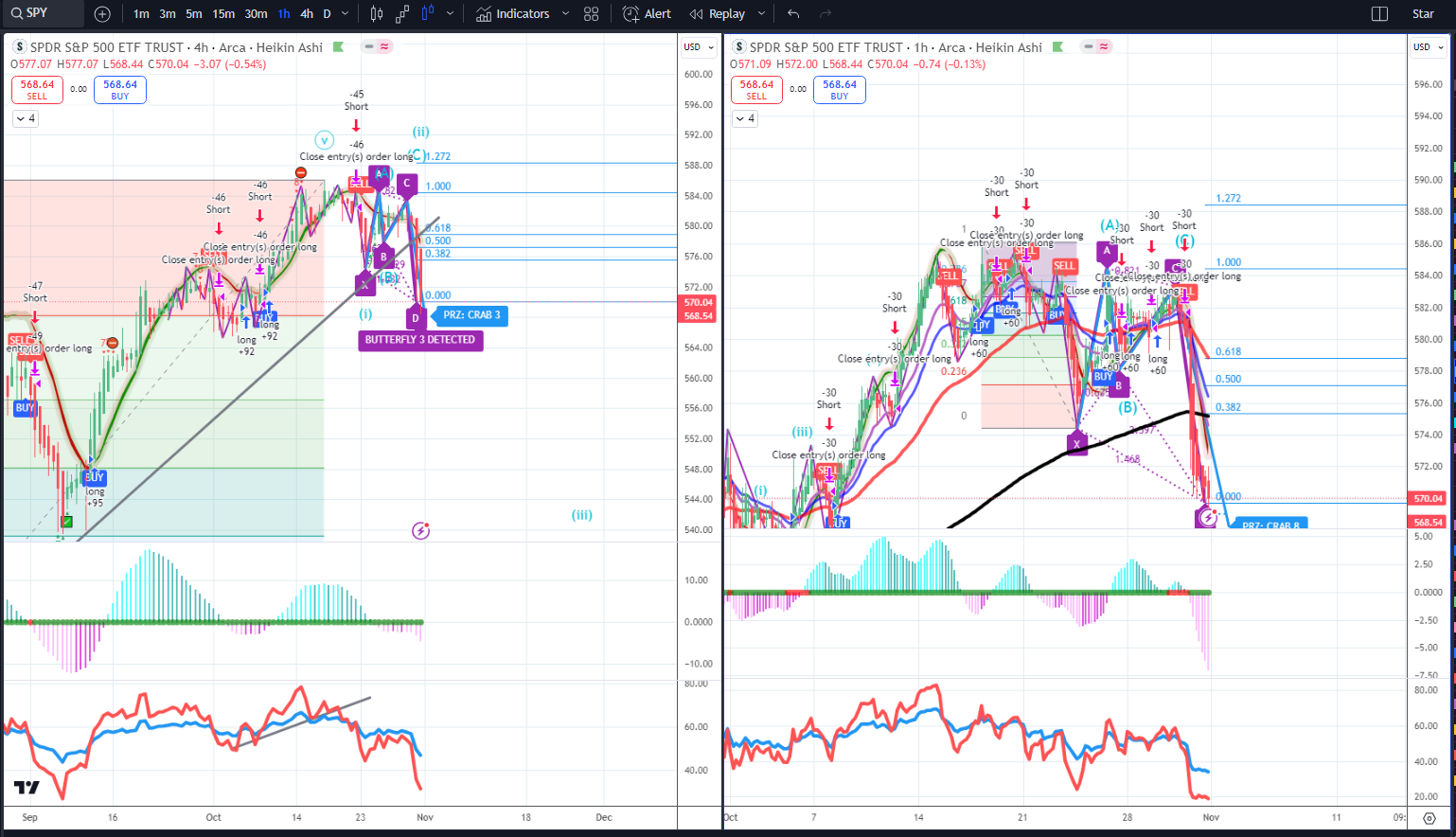
Task: Start bar Replay mode
Action: click(718, 14)
